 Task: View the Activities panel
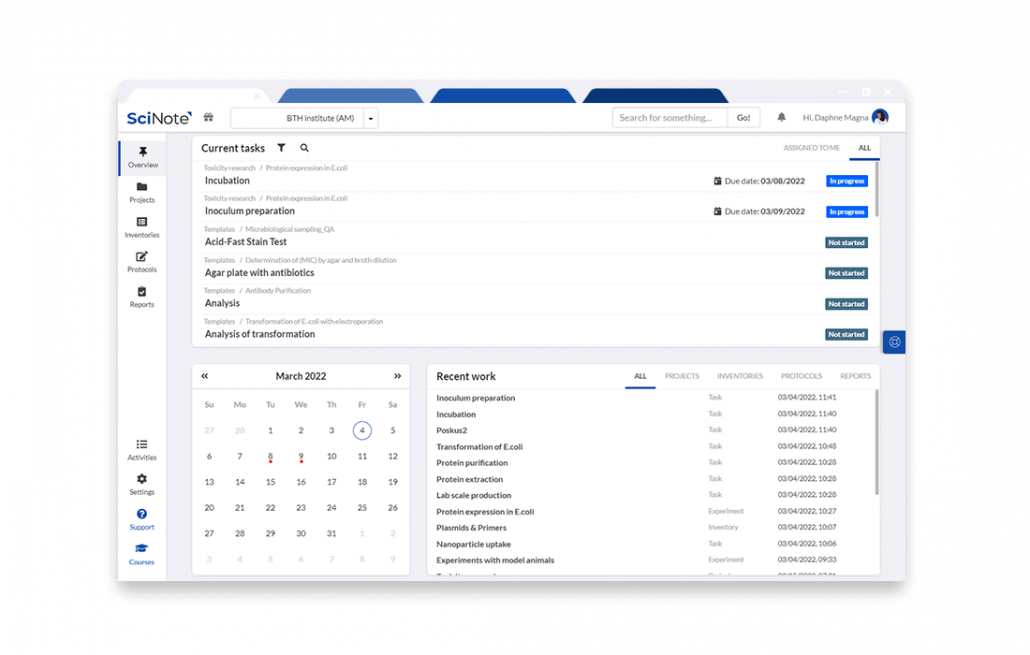coord(141,450)
